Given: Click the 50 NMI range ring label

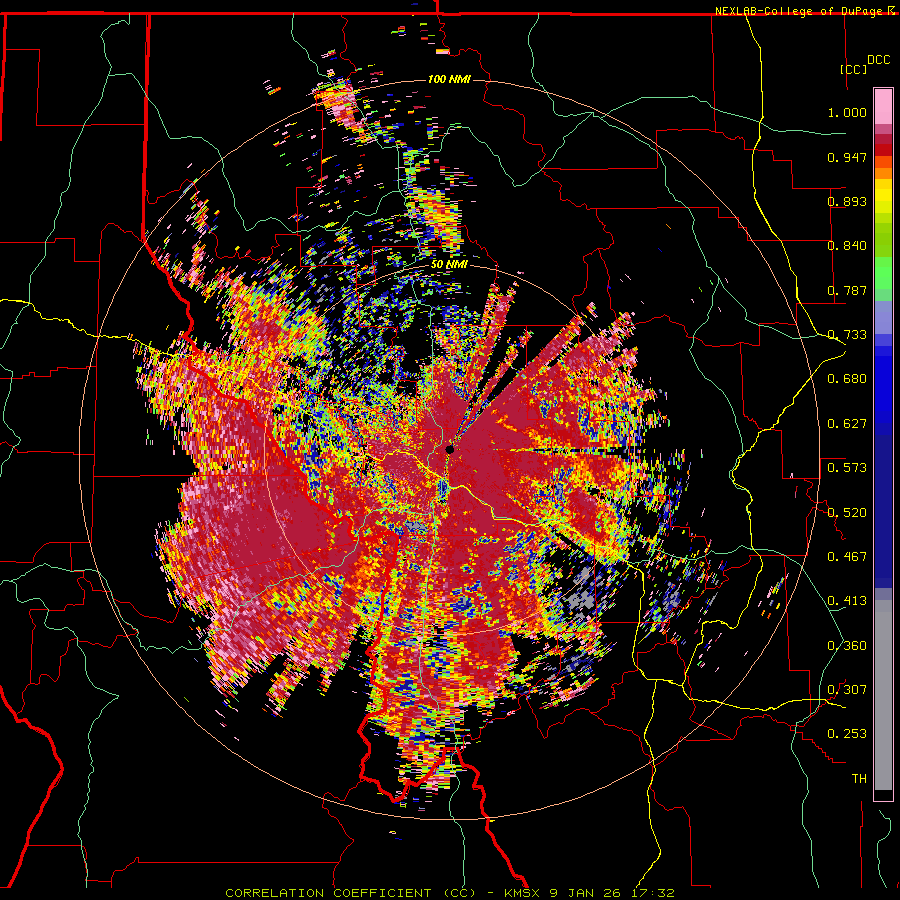Looking at the screenshot, I should (x=449, y=265).
